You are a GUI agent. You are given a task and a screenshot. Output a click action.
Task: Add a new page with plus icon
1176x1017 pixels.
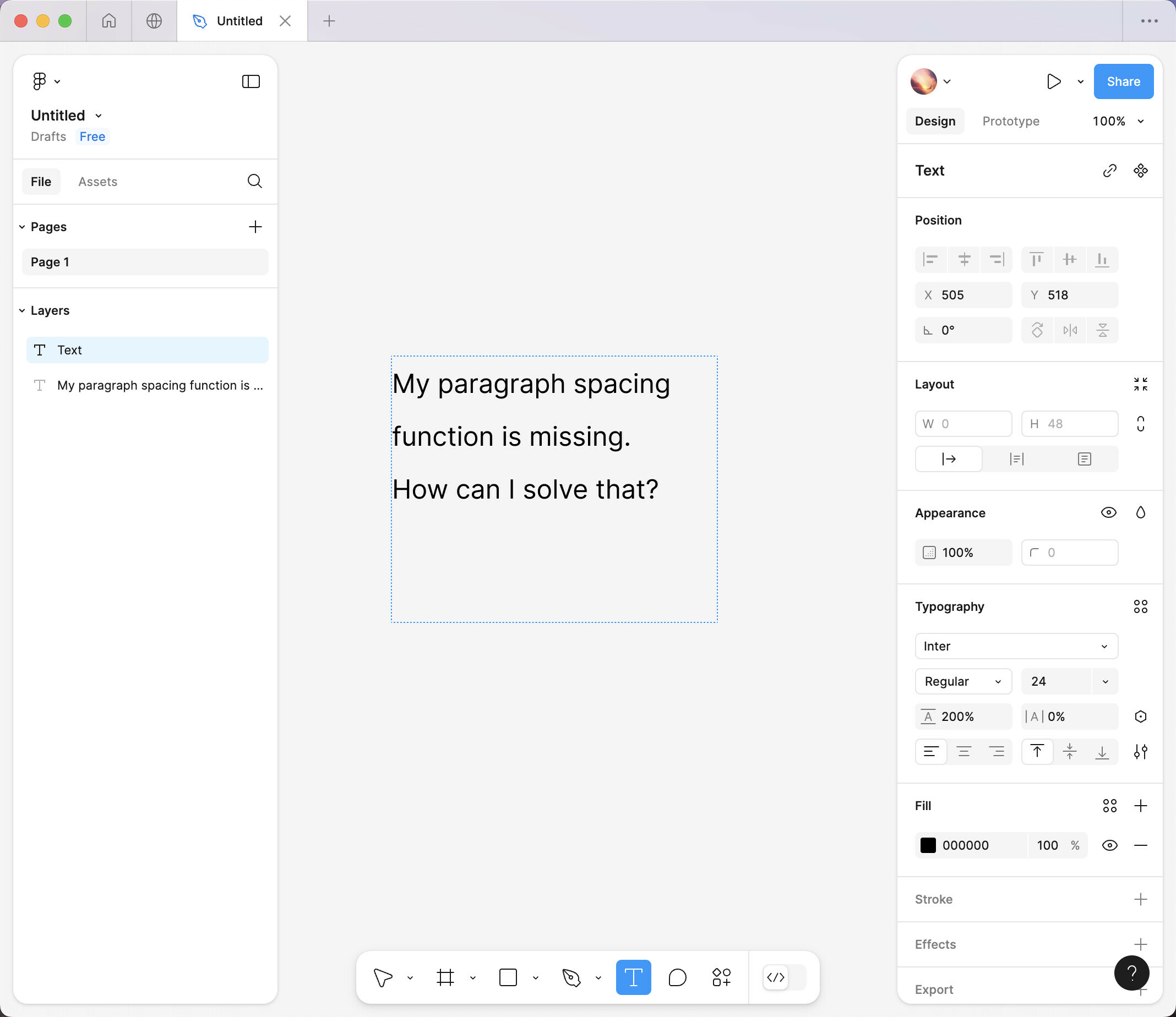click(x=255, y=226)
